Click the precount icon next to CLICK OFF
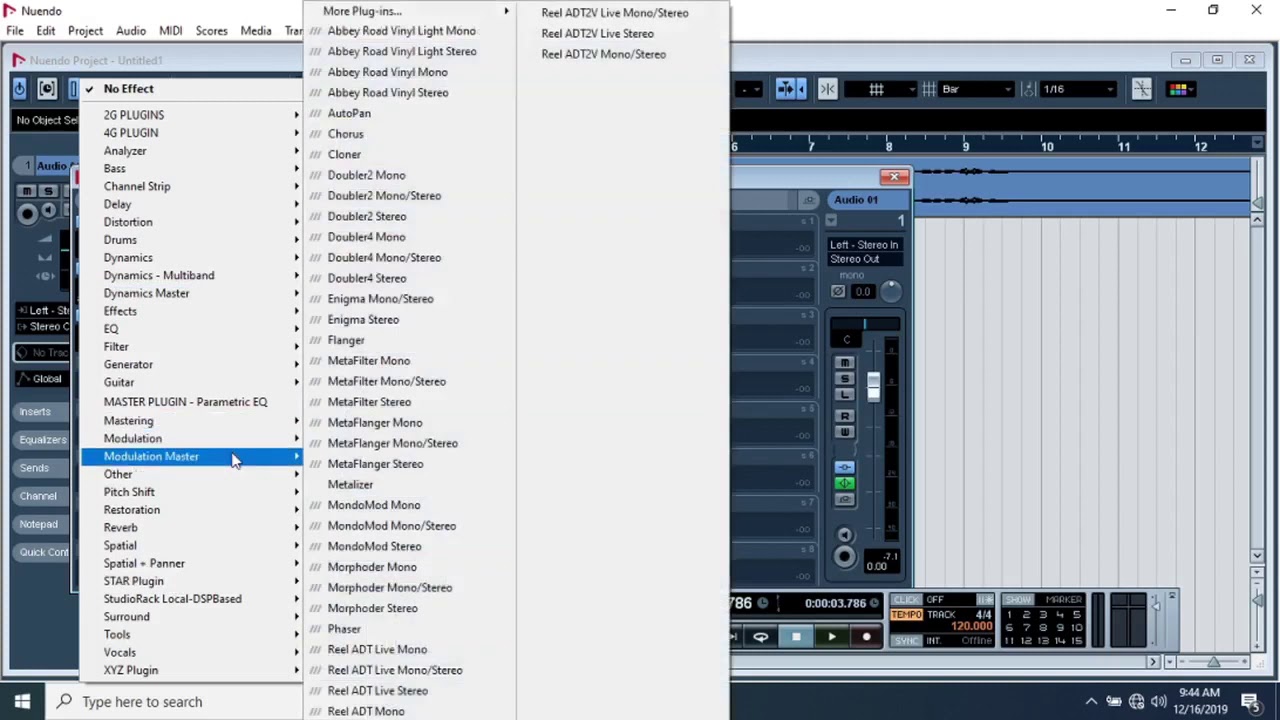 (985, 600)
